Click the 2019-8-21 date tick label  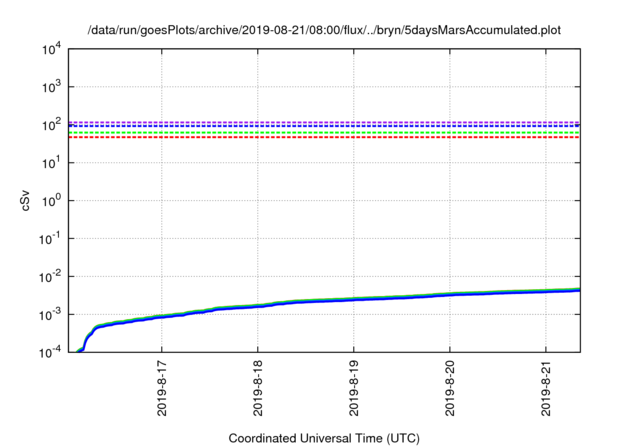coord(546,388)
